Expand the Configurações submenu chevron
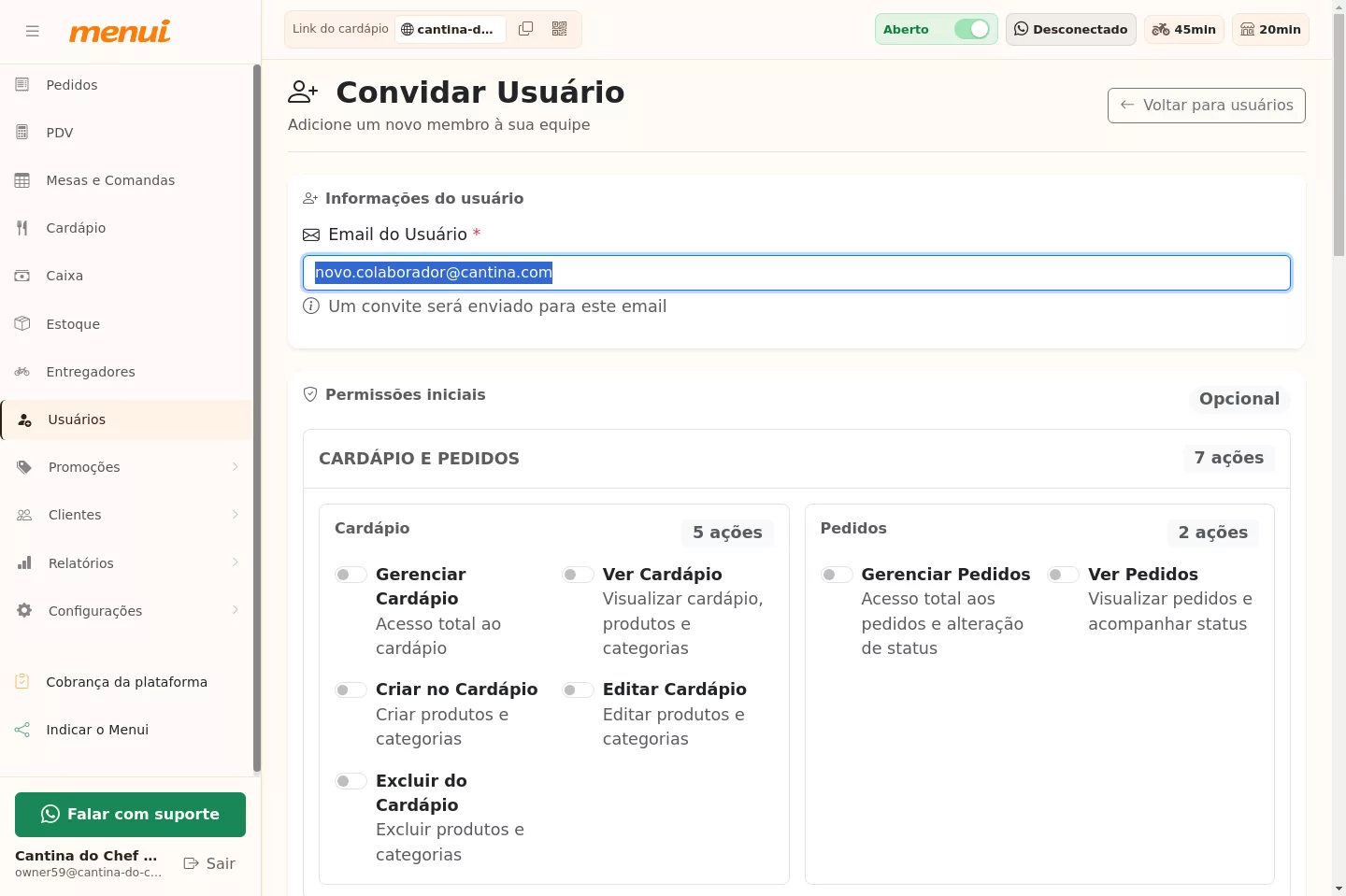Screen dimensions: 1346x896 [235, 610]
